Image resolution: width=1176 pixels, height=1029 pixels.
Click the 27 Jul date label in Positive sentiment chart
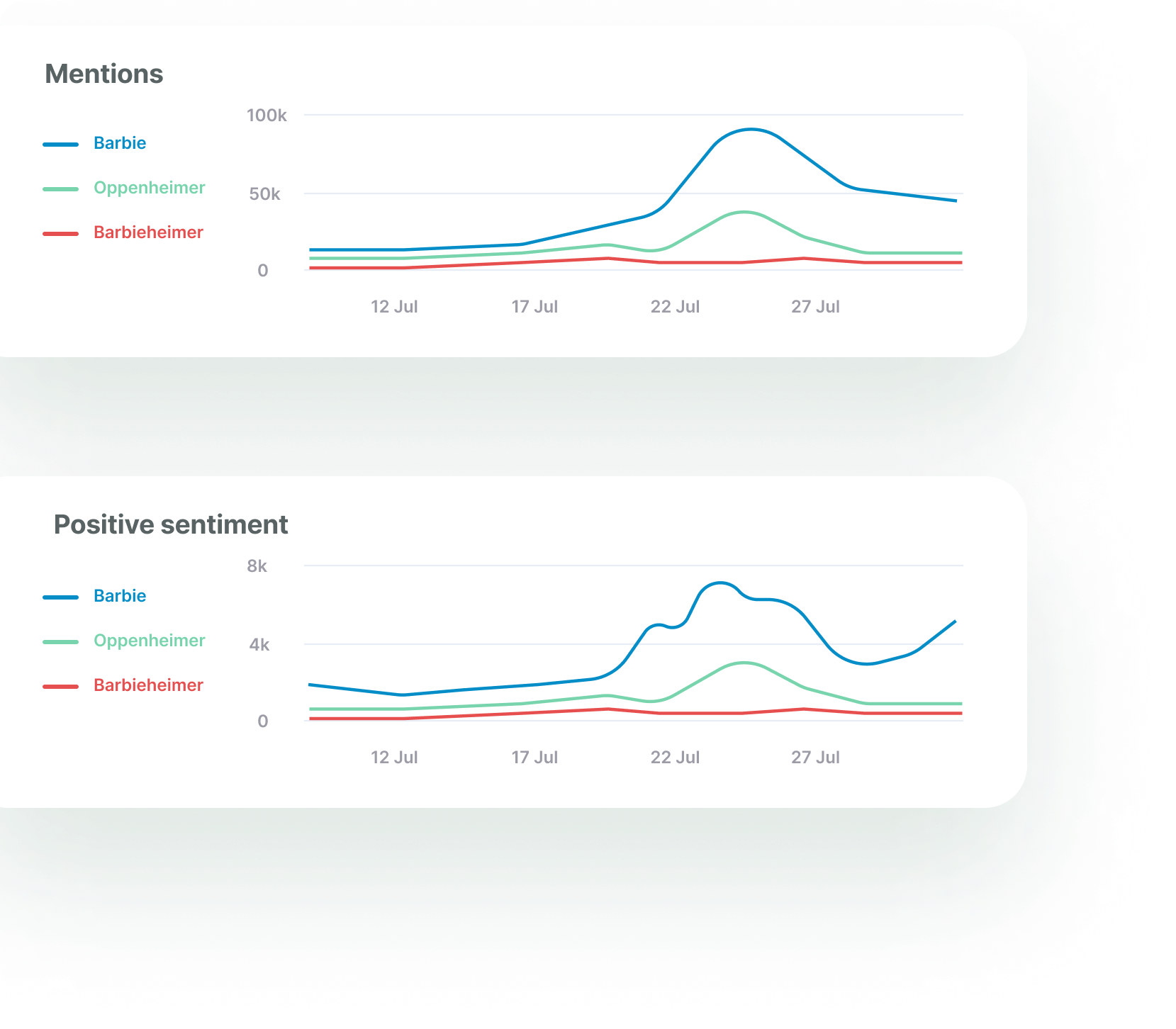tap(815, 758)
